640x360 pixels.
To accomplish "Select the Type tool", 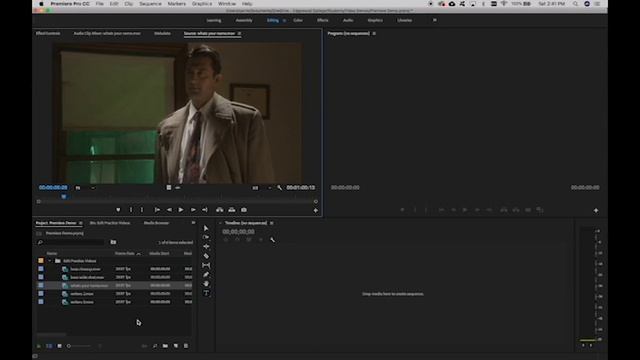I will 206,293.
